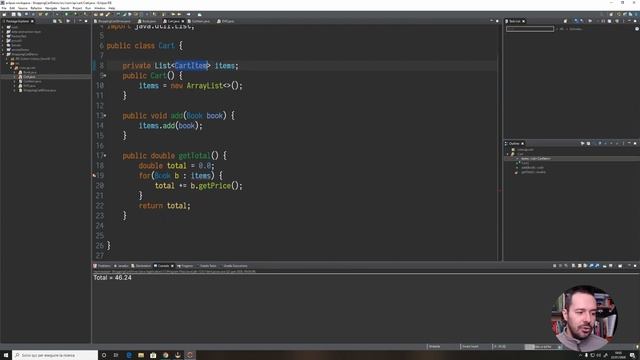Collapse the Cart class node in Outline

(x=508, y=154)
